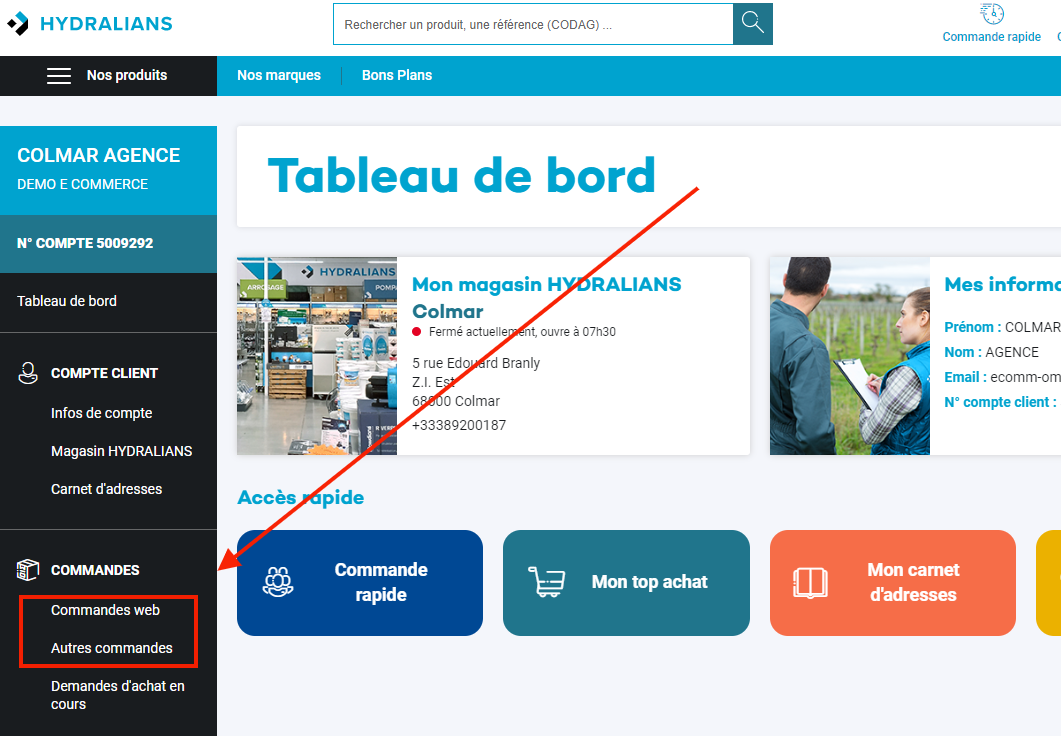Screen dimensions: 1061x736
Task: Open Commandes web
Action: 106,610
